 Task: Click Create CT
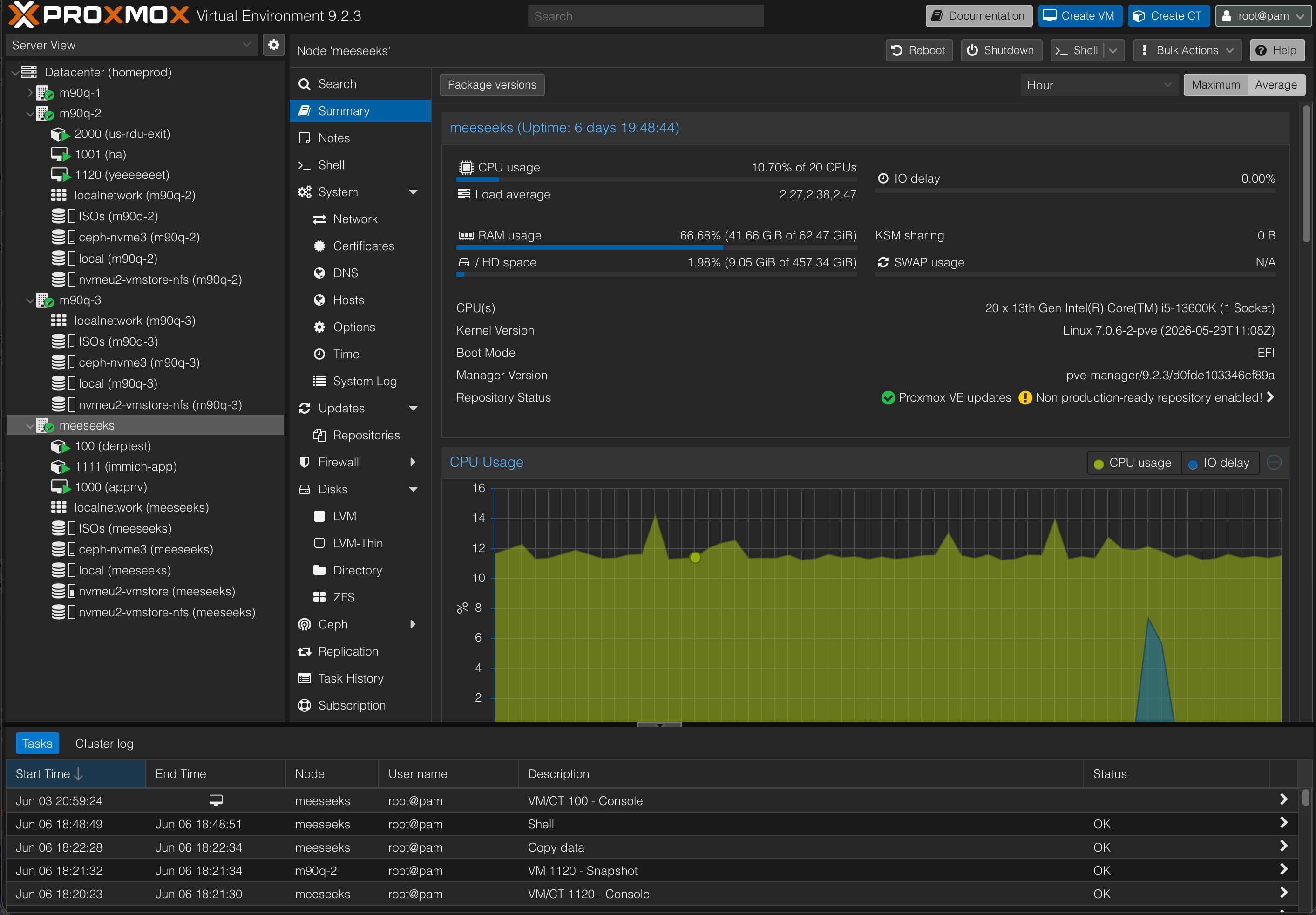click(1169, 15)
